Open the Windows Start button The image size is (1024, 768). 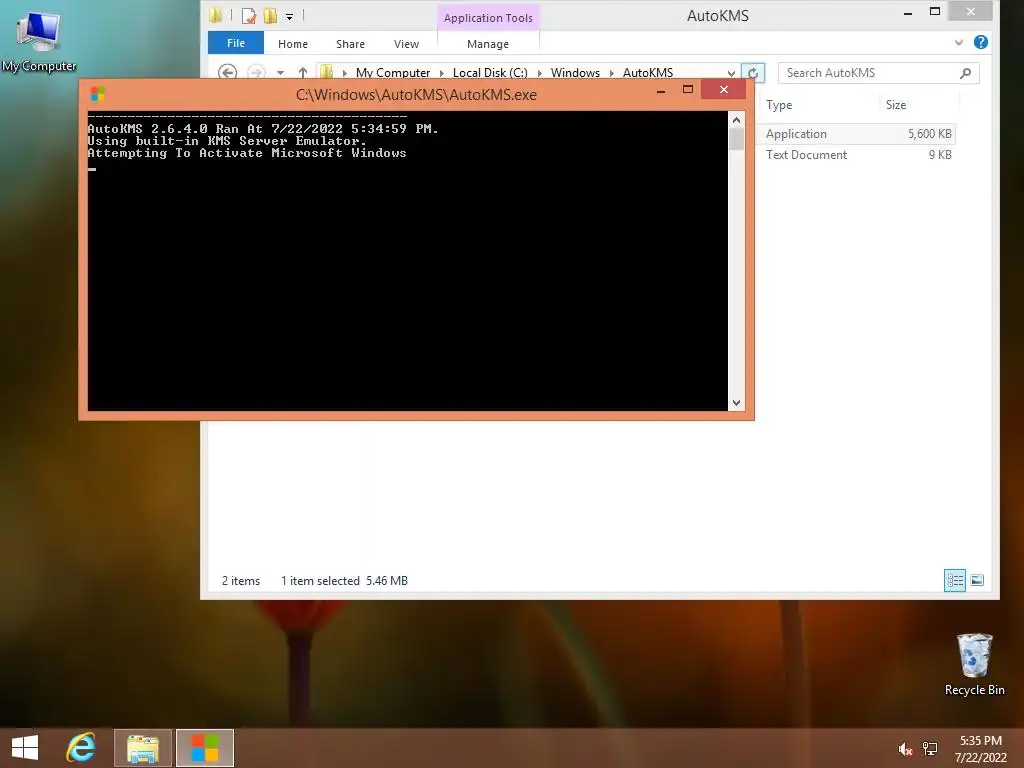pyautogui.click(x=25, y=748)
